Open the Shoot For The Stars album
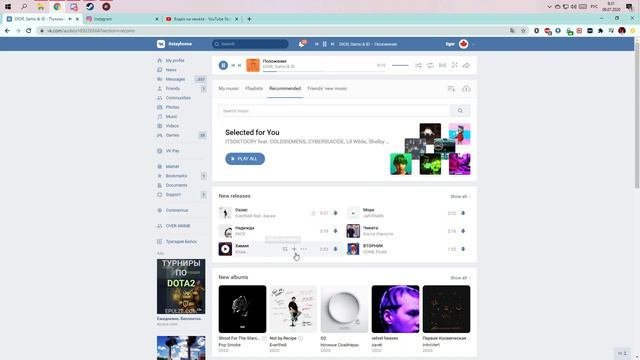 coord(242,309)
